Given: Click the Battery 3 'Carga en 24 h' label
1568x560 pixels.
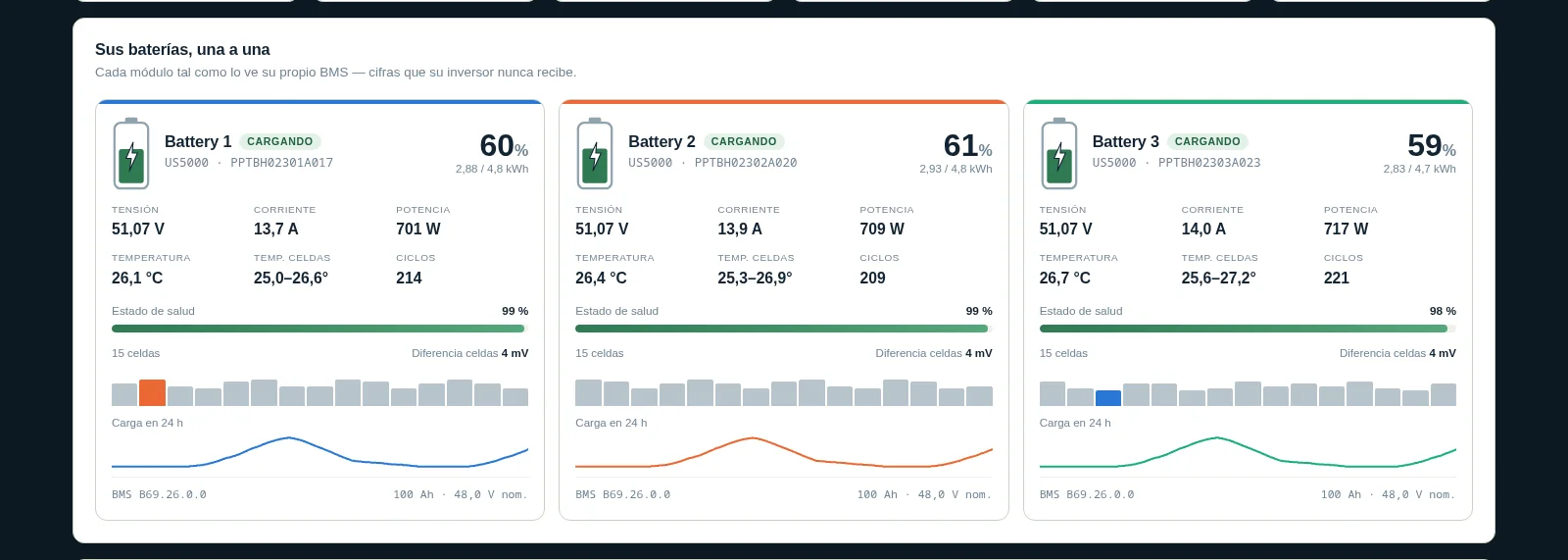Looking at the screenshot, I should pos(1075,423).
